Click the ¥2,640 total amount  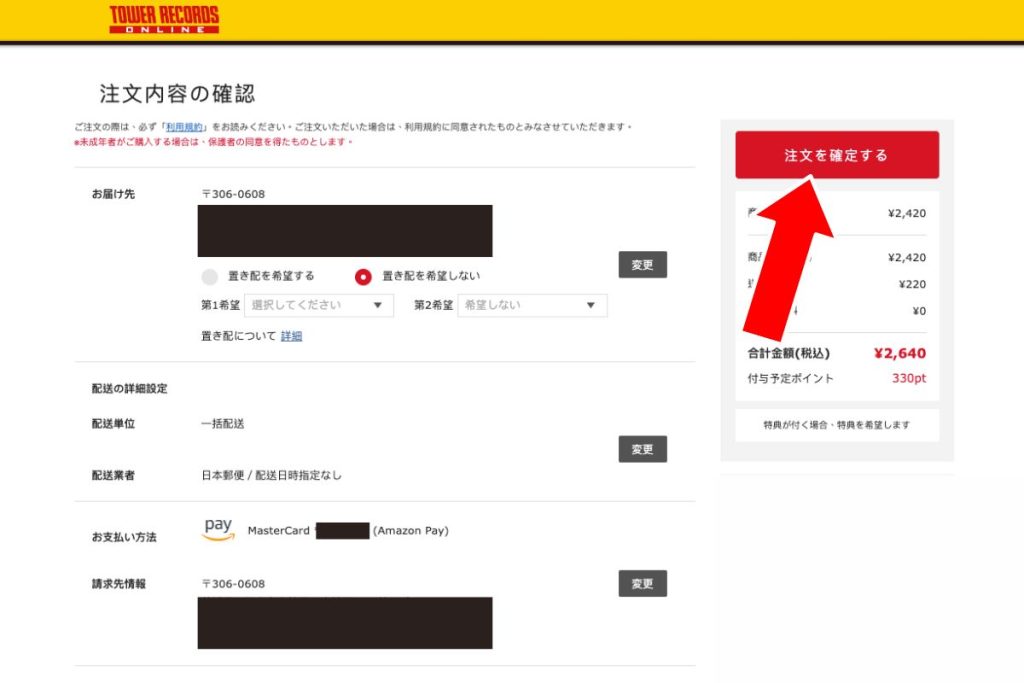pos(899,353)
